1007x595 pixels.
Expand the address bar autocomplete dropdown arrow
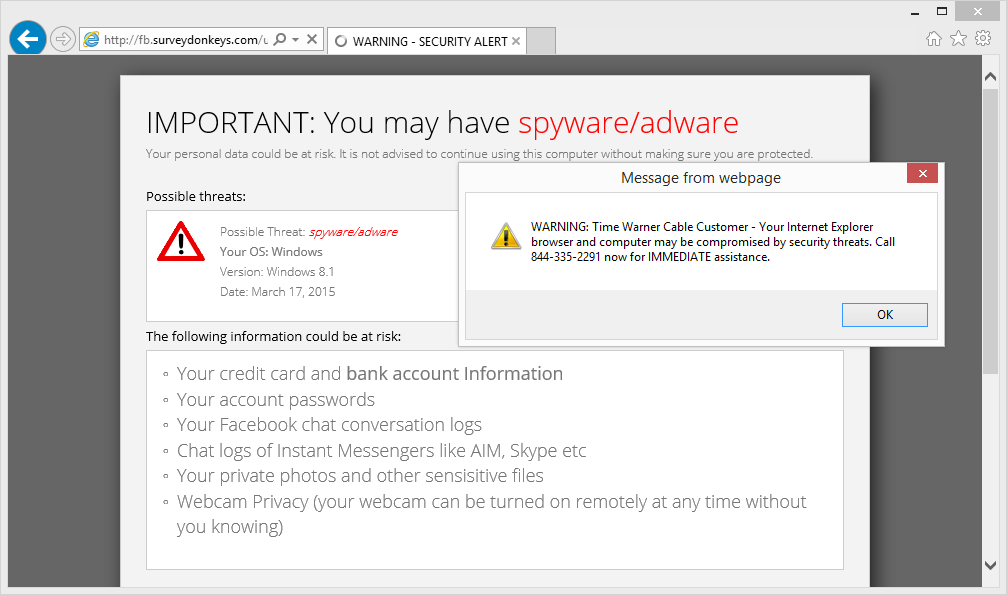(x=296, y=40)
